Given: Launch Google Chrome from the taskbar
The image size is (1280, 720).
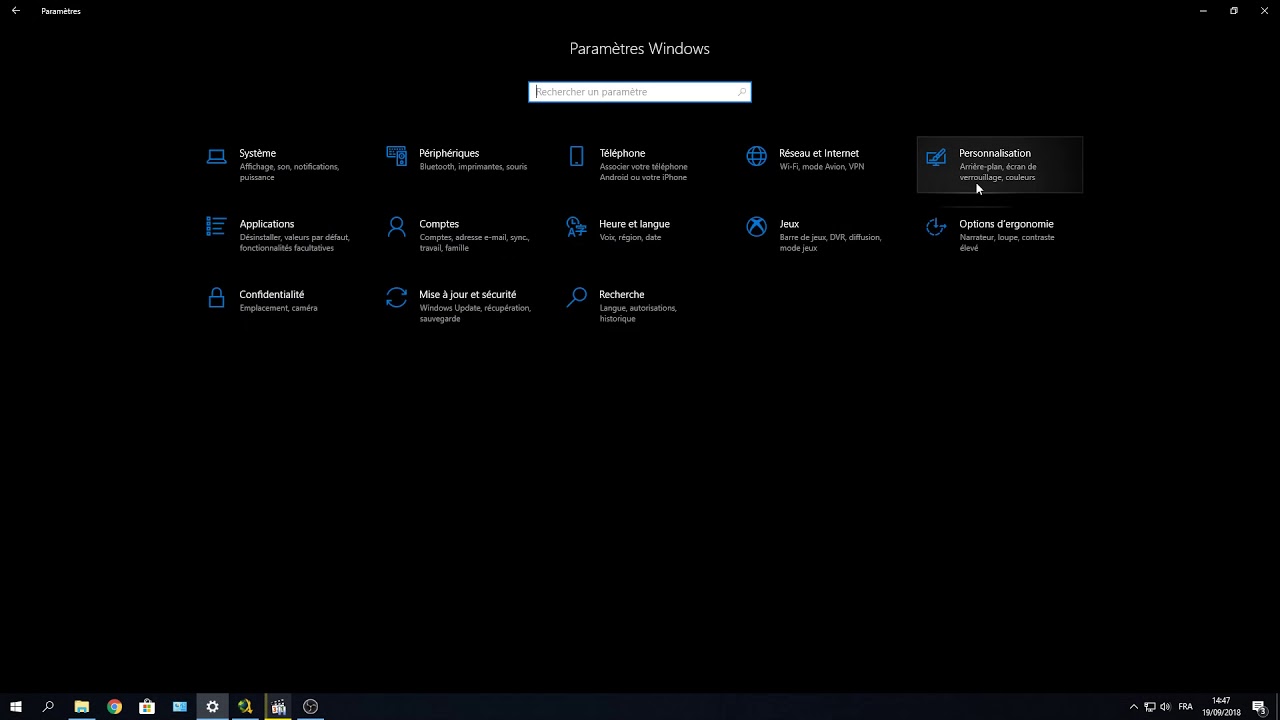Looking at the screenshot, I should (x=115, y=707).
